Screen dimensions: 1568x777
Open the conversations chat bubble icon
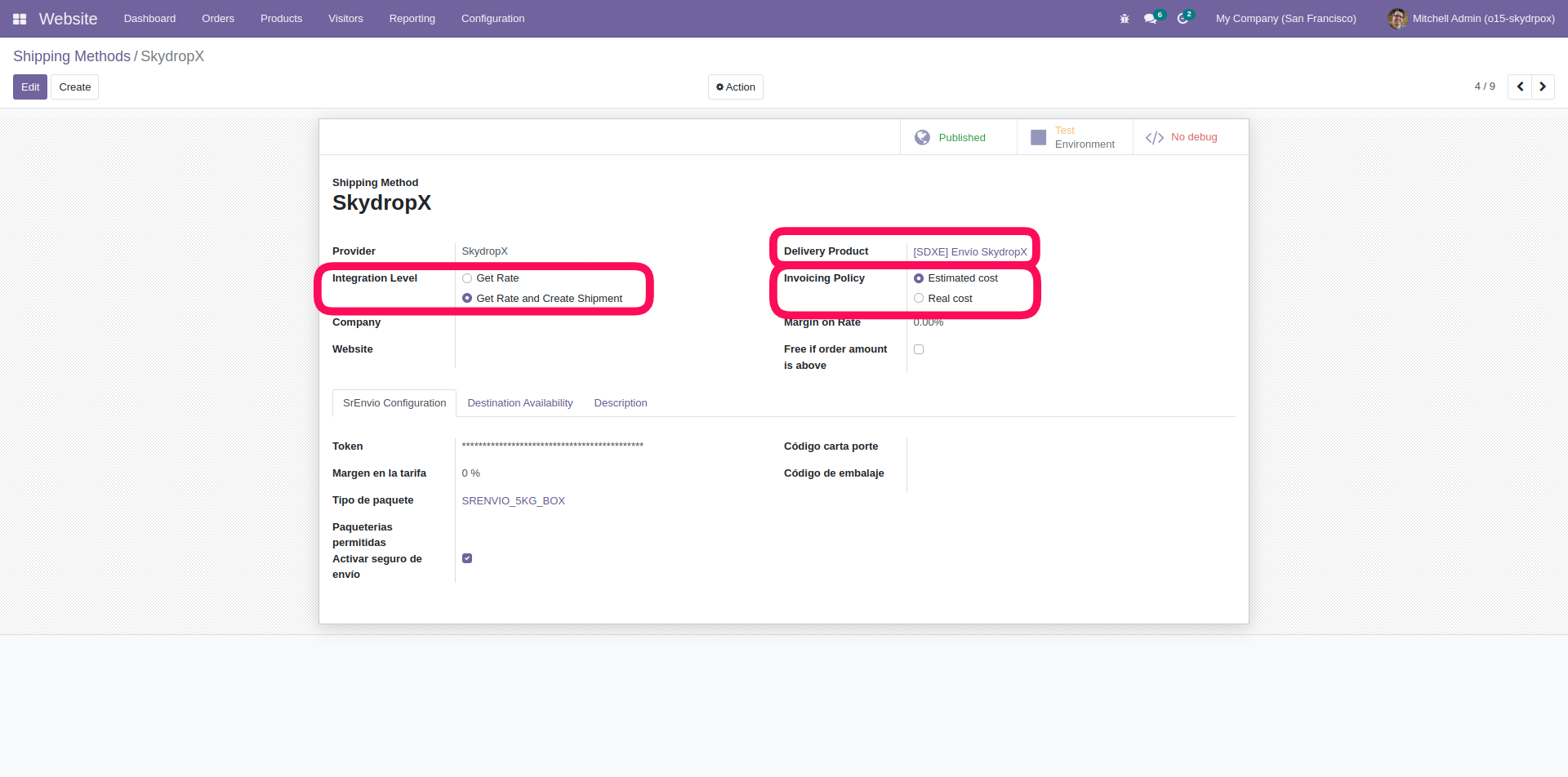coord(1151,19)
